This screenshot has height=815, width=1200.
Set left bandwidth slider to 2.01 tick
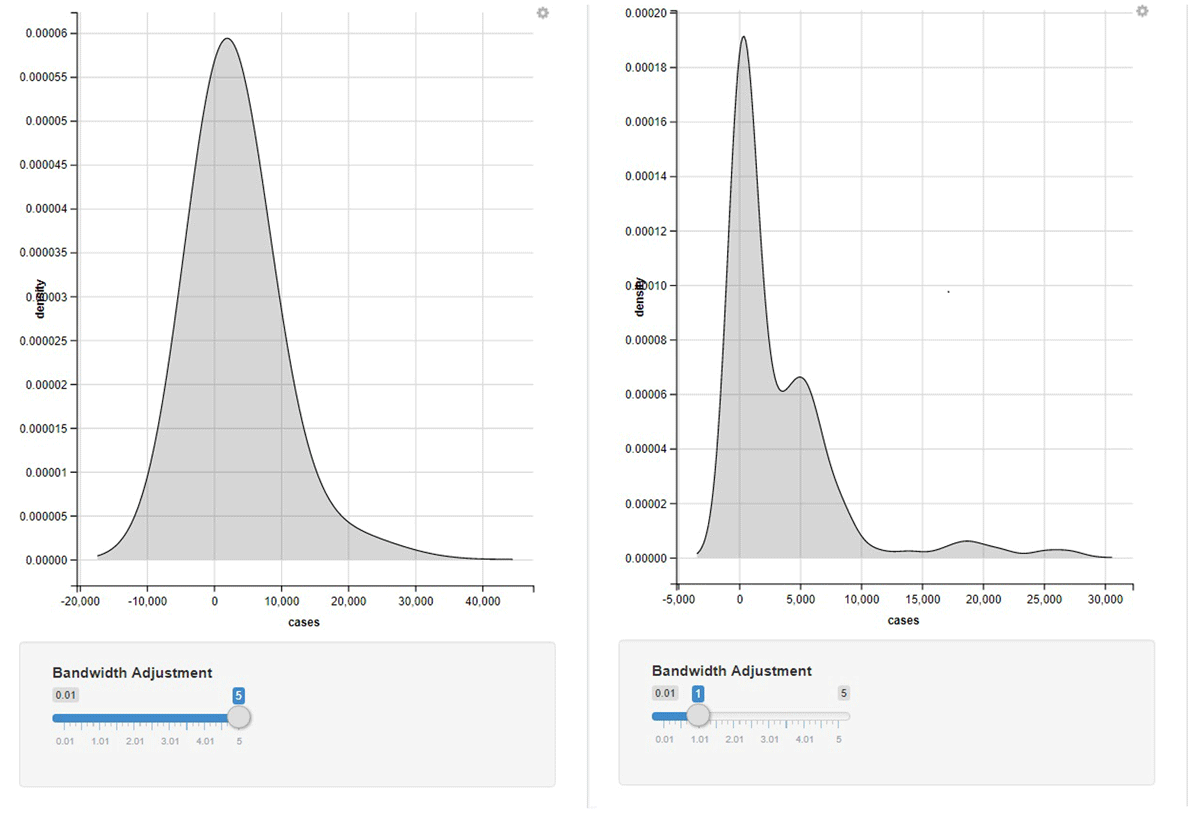click(x=135, y=718)
